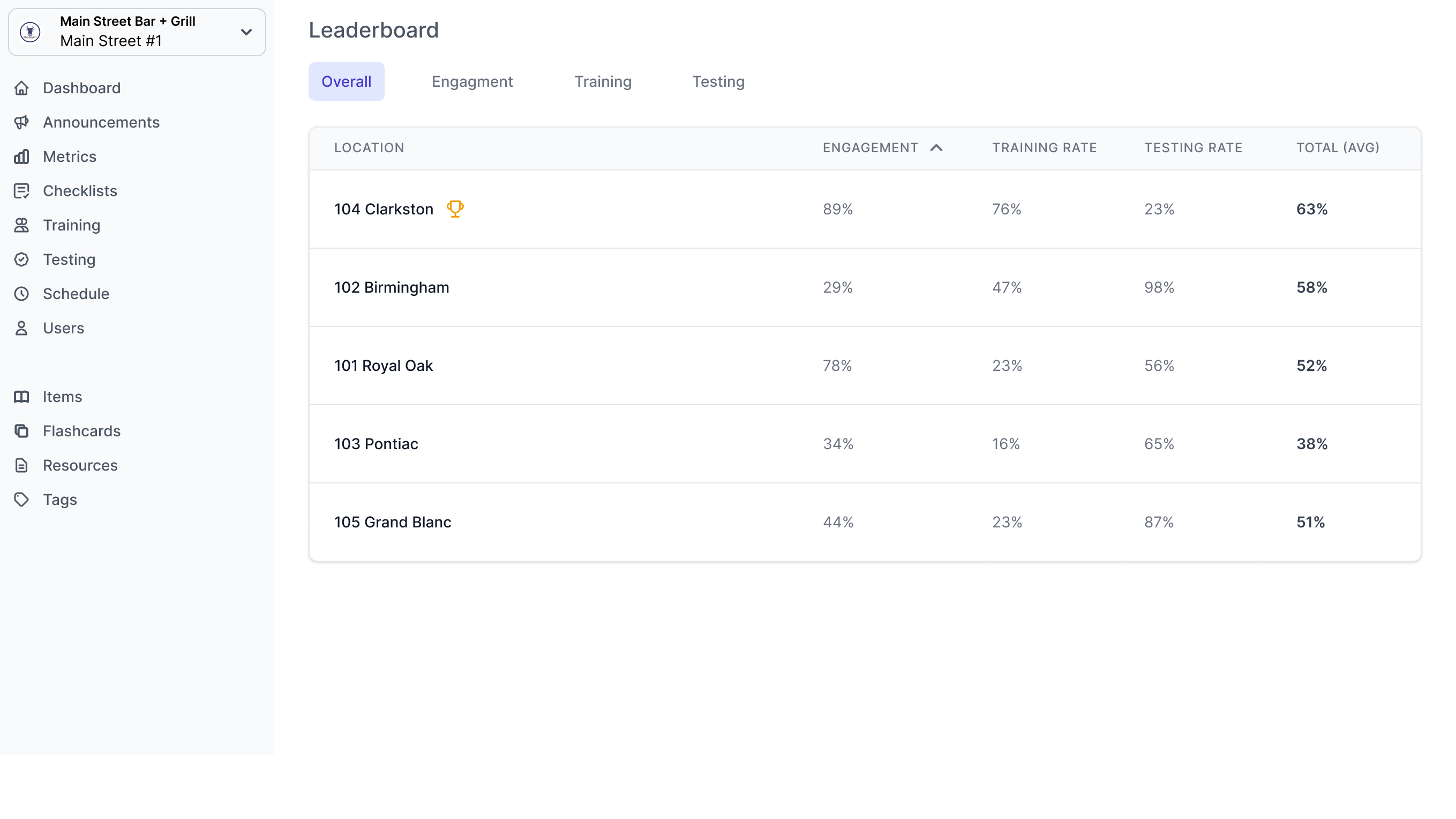Open Checklists using its clipboard icon
This screenshot has width=1456, height=819.
[22, 191]
